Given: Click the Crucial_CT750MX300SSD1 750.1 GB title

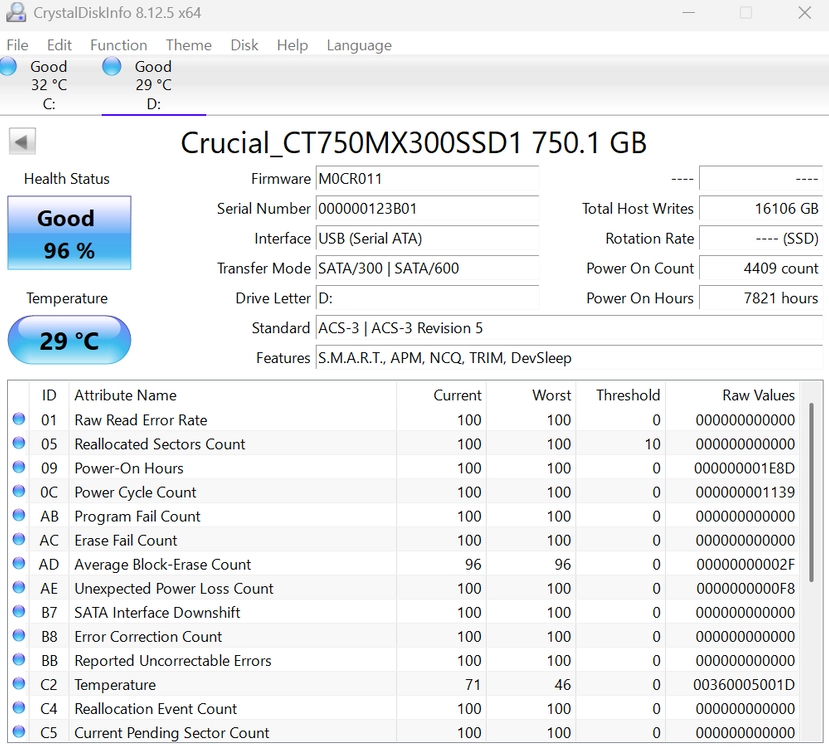Looking at the screenshot, I should click(413, 143).
